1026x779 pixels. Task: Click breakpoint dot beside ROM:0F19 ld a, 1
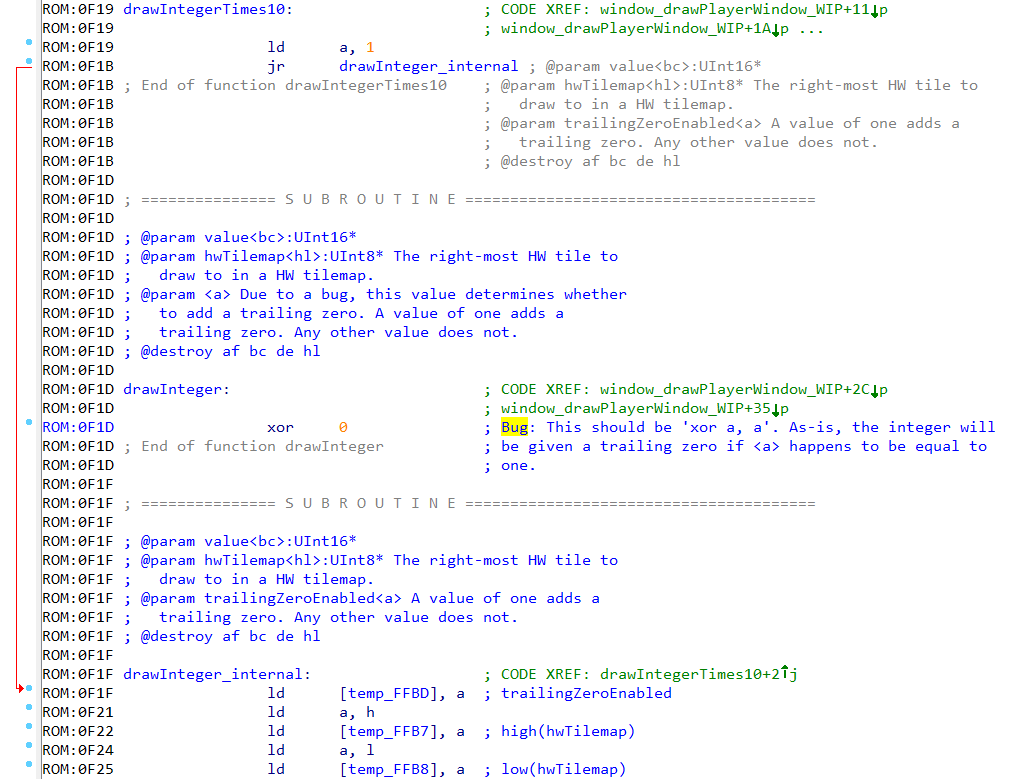coord(29,43)
